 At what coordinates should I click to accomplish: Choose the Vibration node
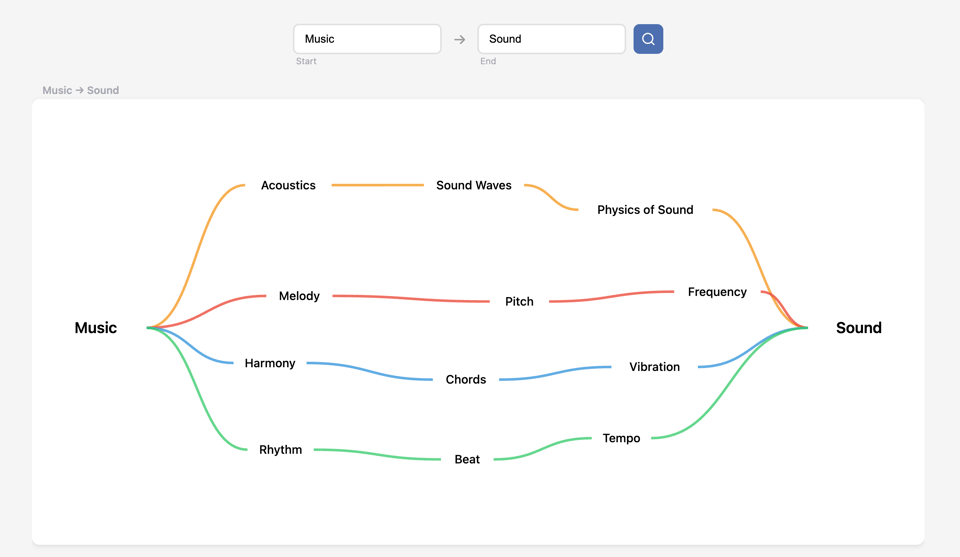click(654, 367)
